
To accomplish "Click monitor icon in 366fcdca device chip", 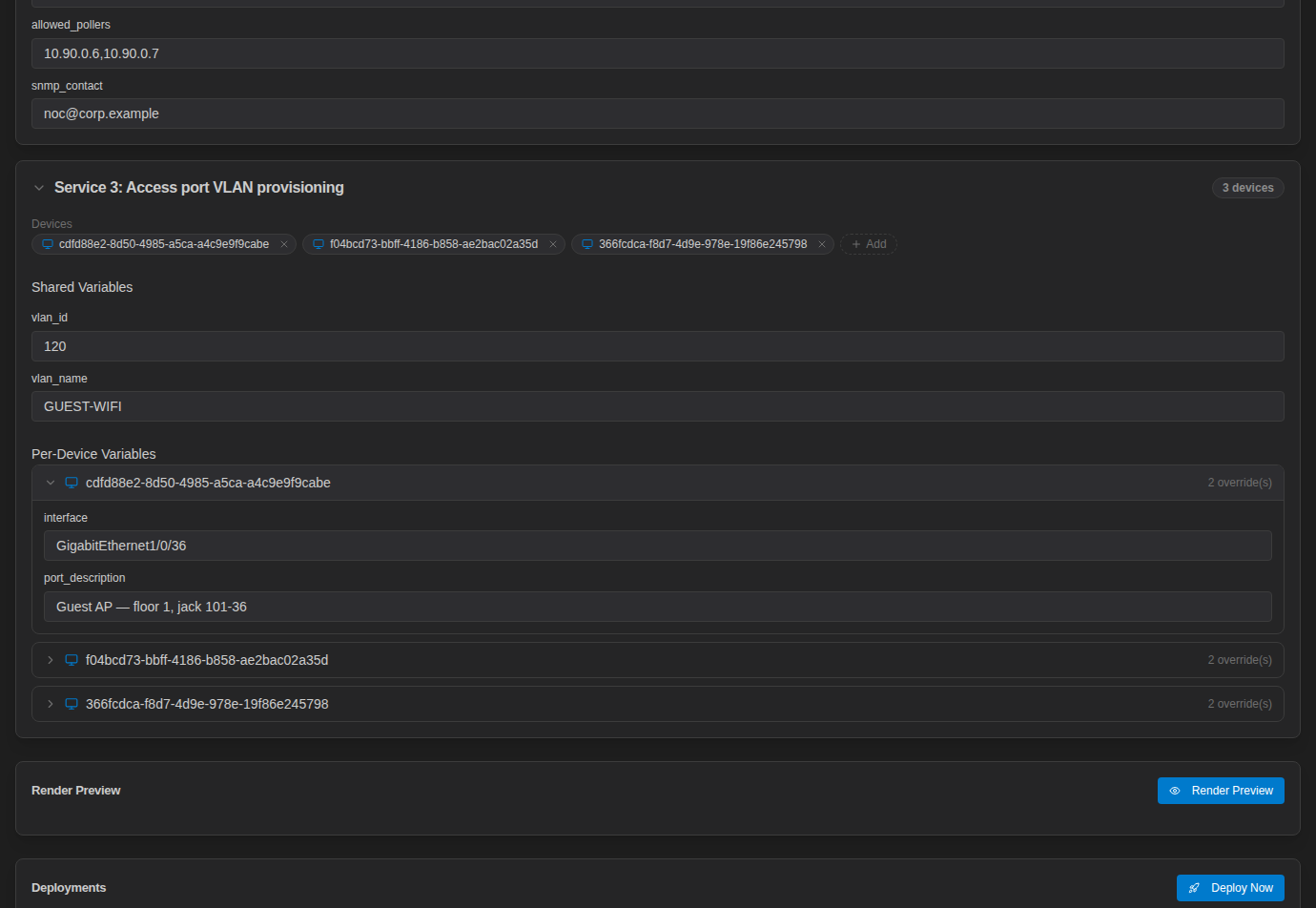I will click(x=587, y=244).
